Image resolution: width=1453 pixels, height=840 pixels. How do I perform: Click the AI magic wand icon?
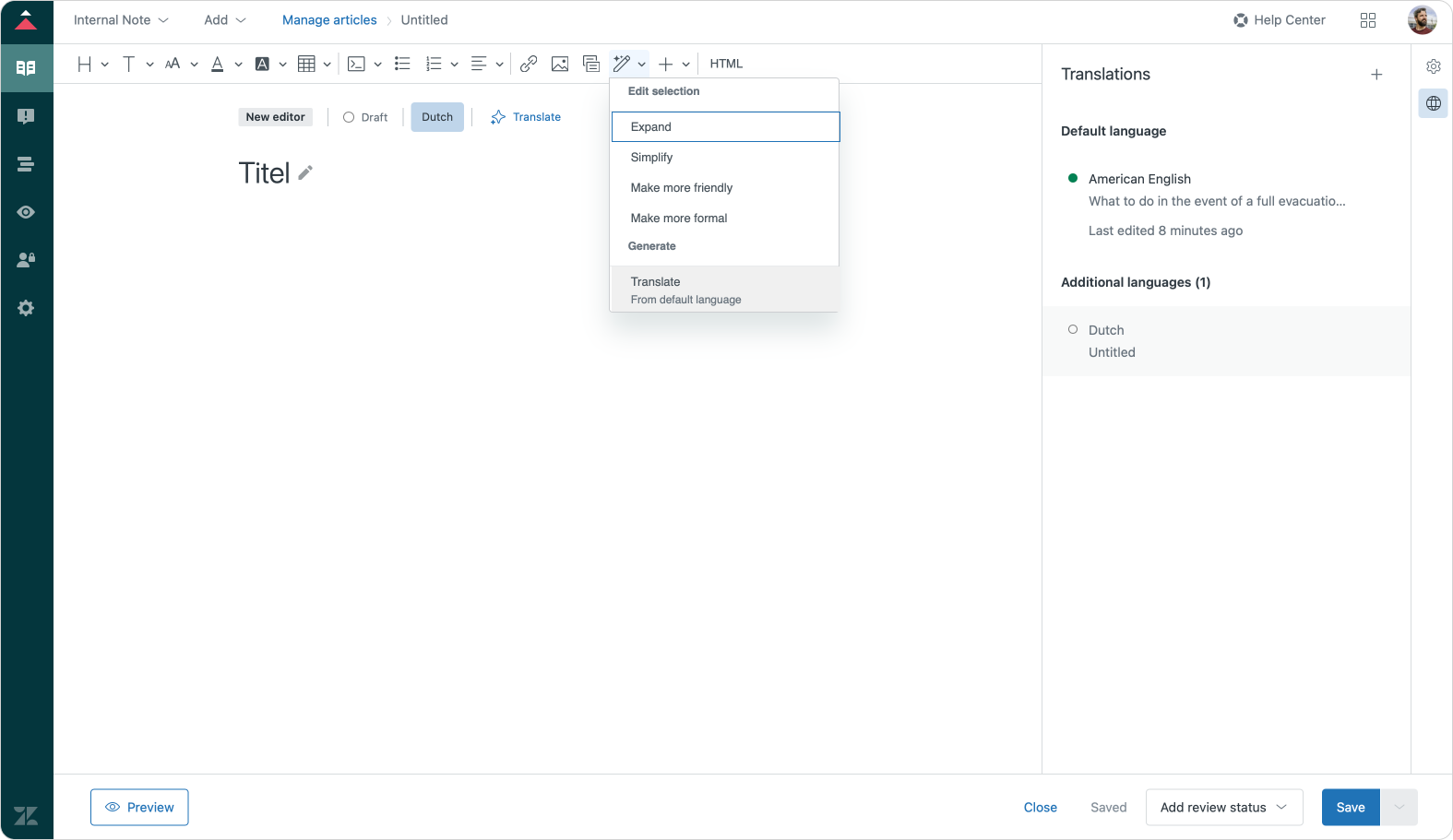(x=622, y=64)
